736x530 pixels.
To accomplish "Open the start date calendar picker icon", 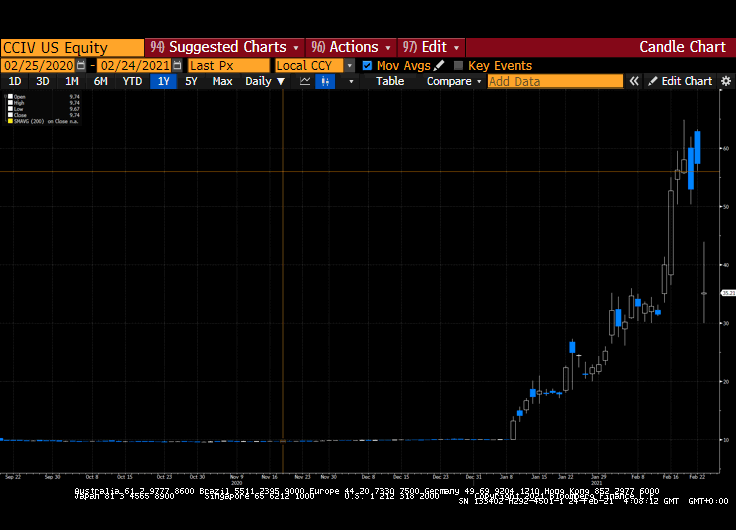I will (81, 65).
